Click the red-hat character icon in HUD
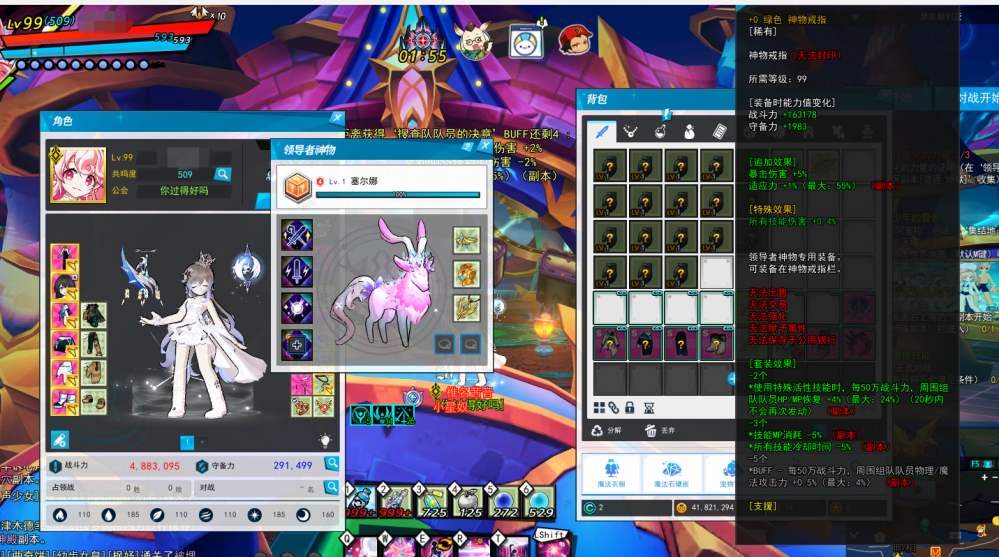999x557 pixels. (575, 40)
